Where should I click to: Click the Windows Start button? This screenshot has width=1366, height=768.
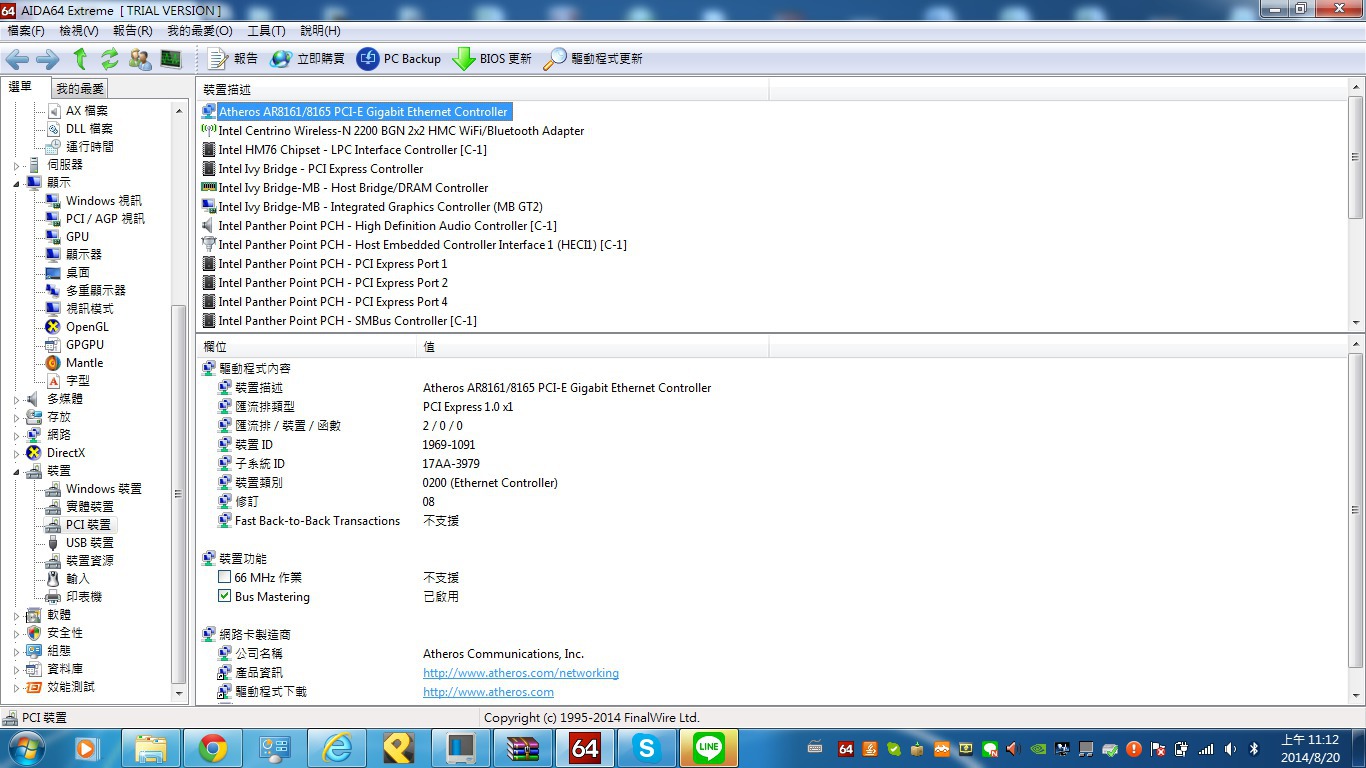pos(25,748)
